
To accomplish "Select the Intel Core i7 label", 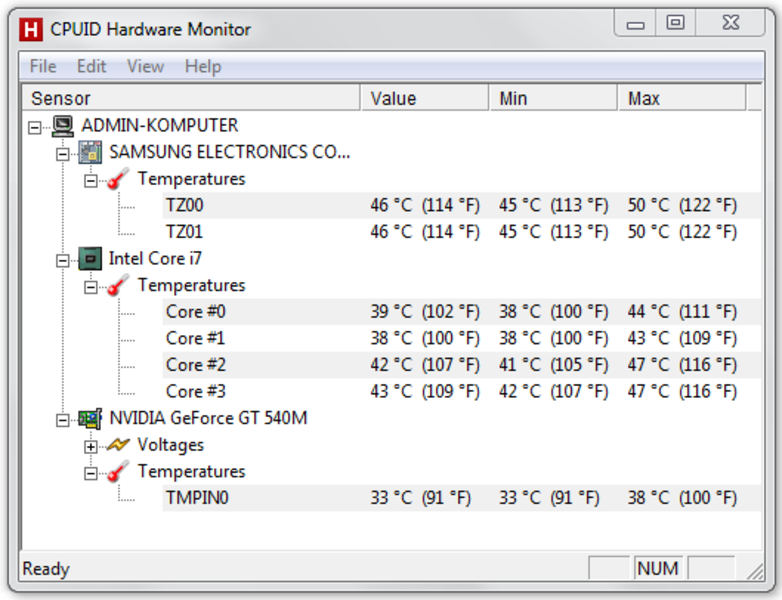I will [155, 258].
